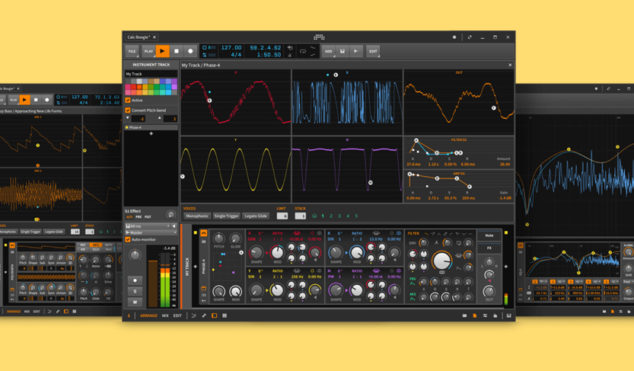Close the Calc Boogie project tab
This screenshot has width=634, height=371.
154,37
